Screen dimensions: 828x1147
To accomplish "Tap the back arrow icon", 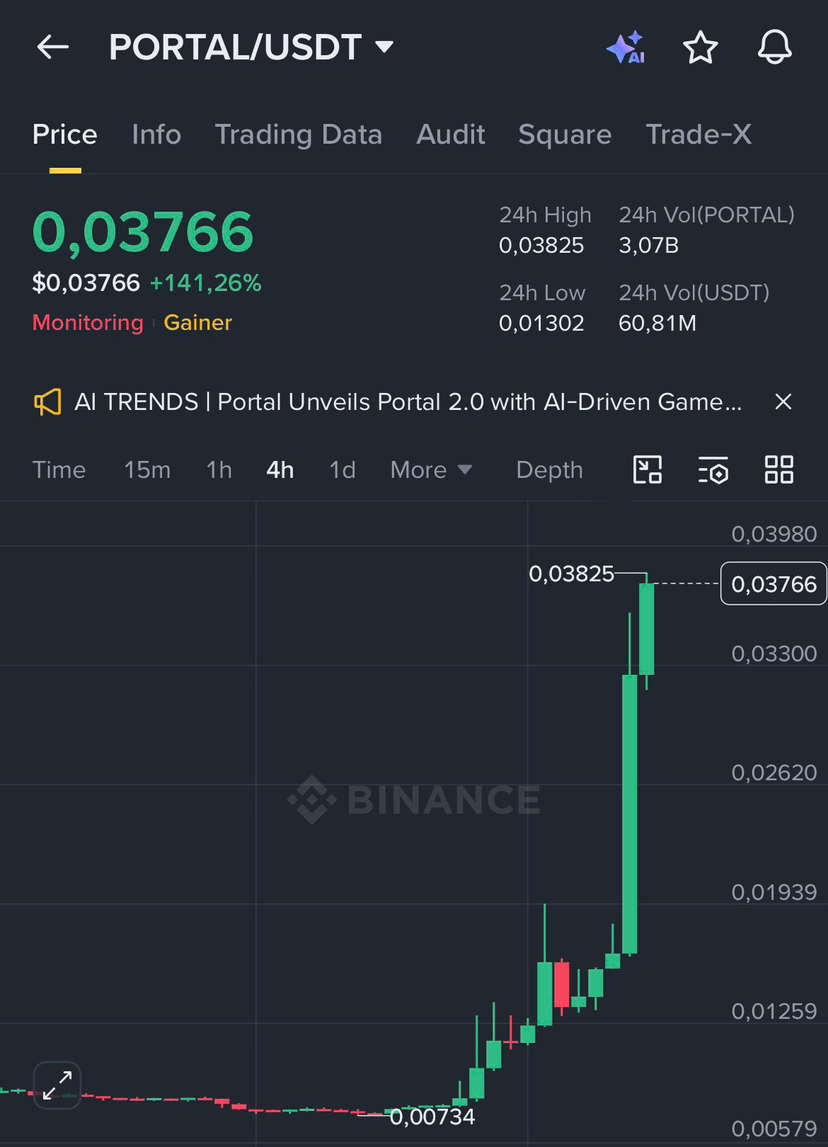I will 53,48.
